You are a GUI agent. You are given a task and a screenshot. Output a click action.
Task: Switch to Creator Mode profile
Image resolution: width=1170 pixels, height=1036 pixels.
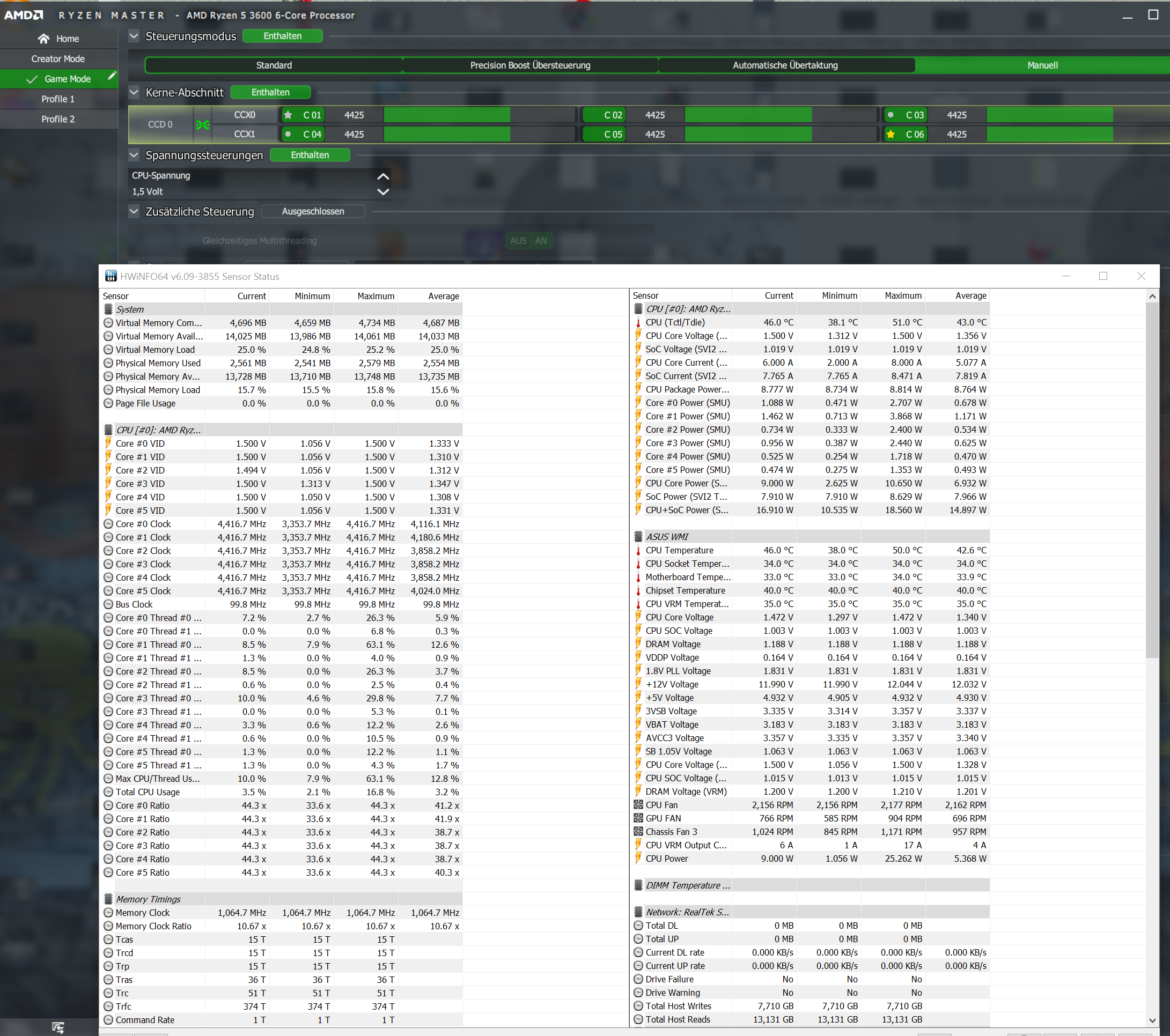point(58,59)
